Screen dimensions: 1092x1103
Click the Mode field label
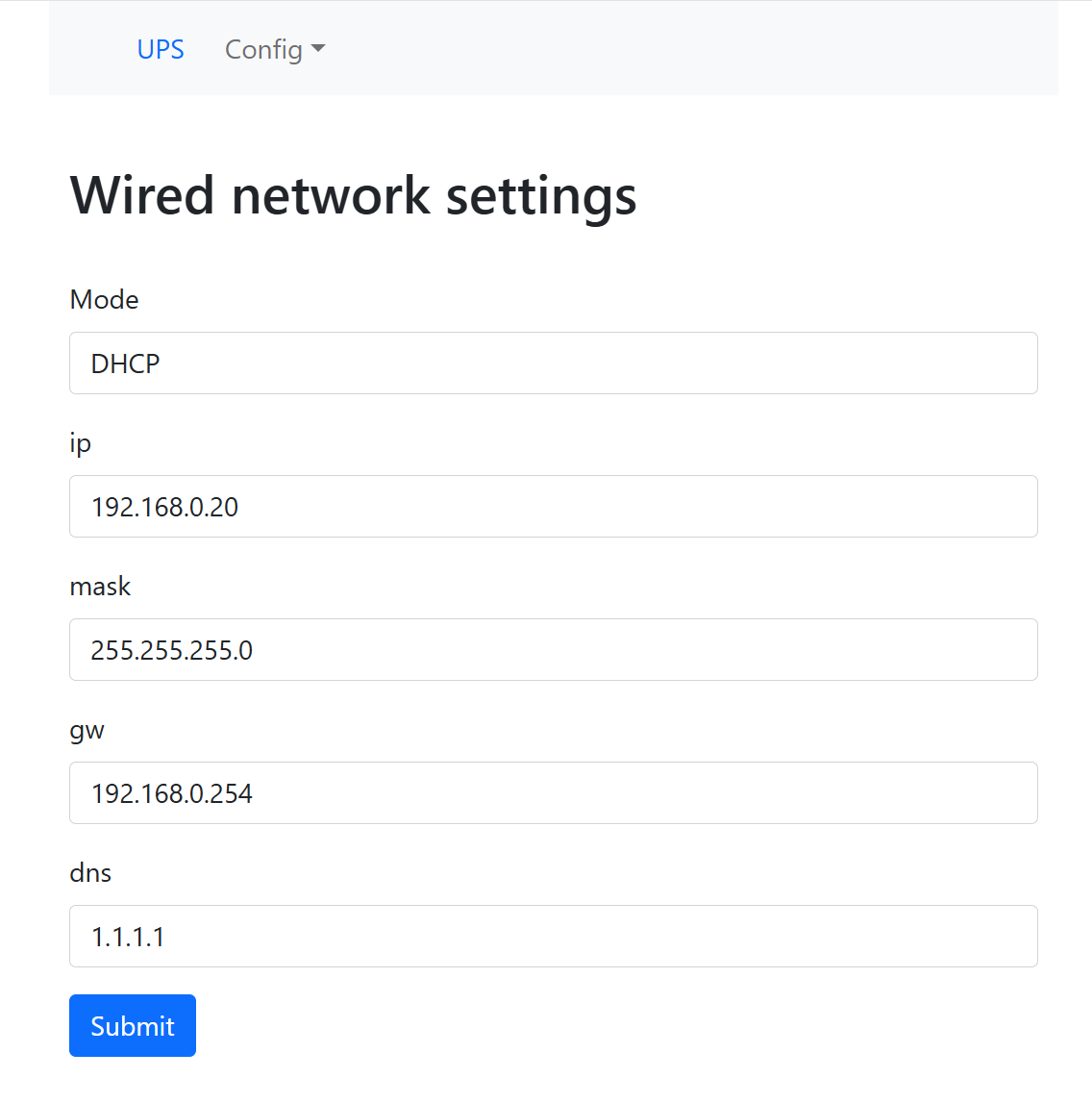(x=104, y=300)
